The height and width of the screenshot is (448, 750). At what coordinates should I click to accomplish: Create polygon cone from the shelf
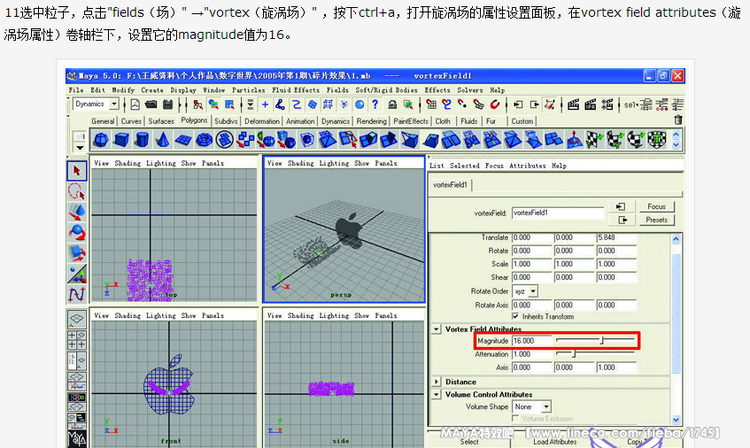point(163,140)
